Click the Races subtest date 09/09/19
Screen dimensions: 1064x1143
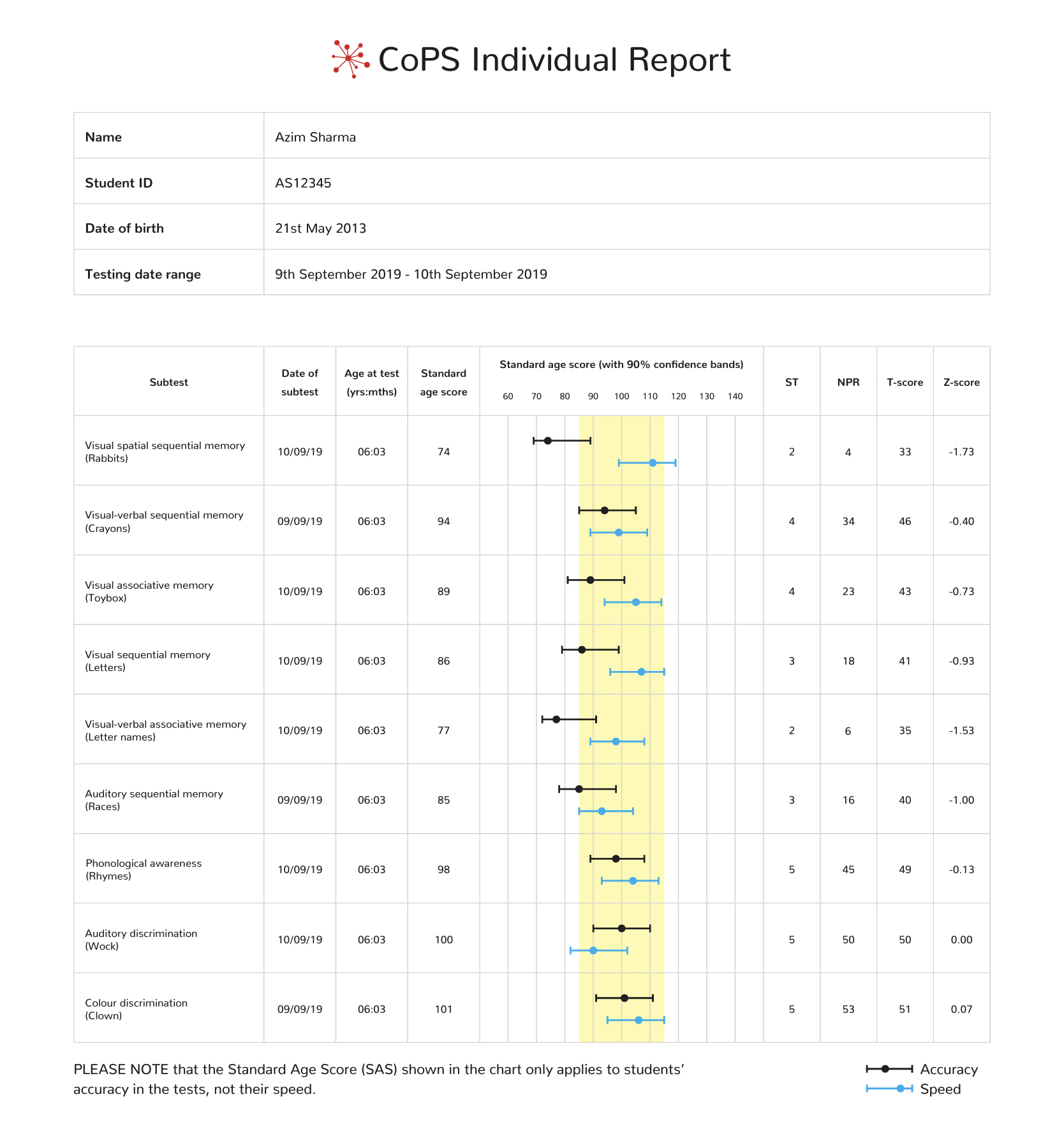[300, 800]
